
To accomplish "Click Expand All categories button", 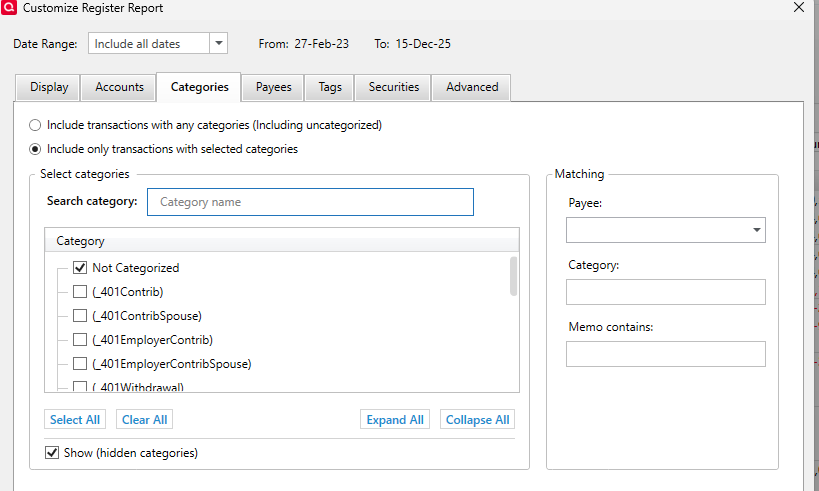I will pos(395,420).
